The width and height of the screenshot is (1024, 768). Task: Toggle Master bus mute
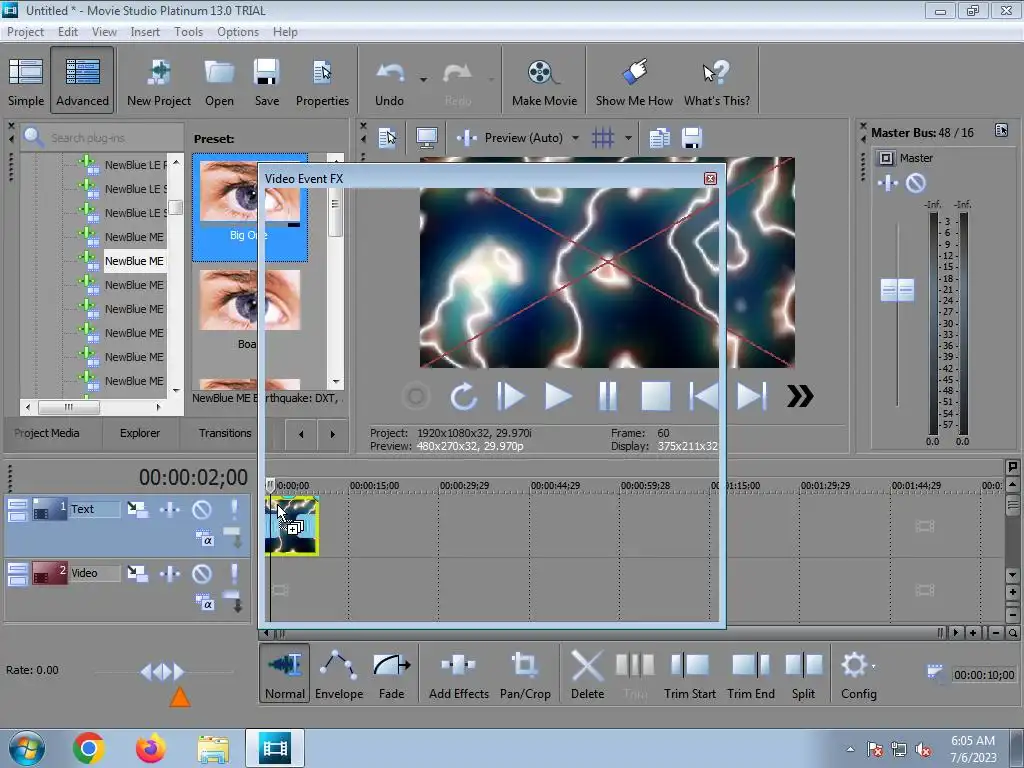(x=916, y=183)
